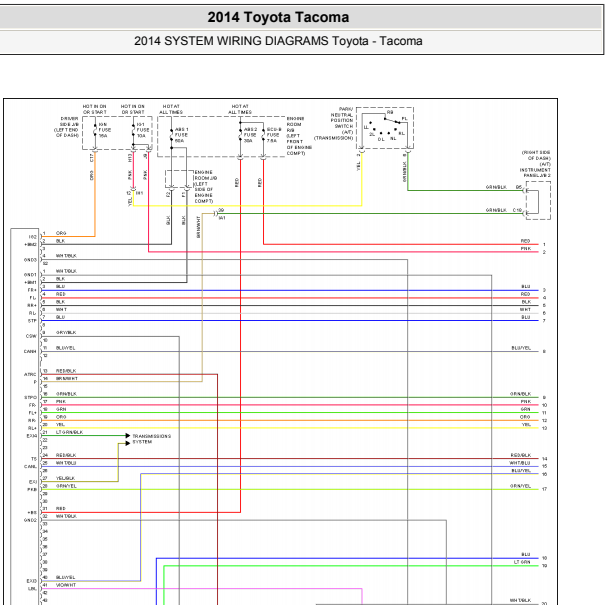Screen dimensions: 605x605
Task: Click the Instrument Panel J/B 2 connector box
Action: pyautogui.click(x=537, y=199)
